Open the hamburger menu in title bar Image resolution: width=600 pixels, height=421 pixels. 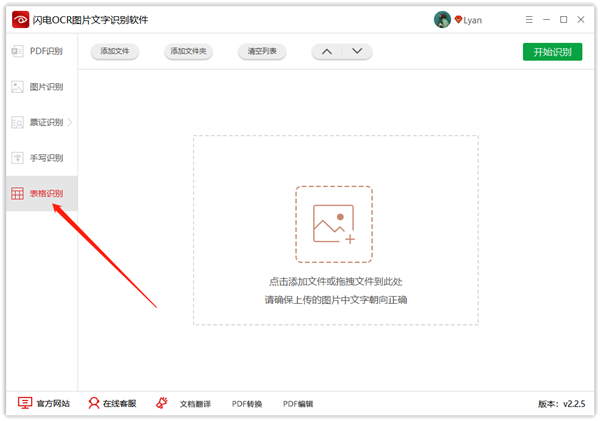tap(529, 20)
